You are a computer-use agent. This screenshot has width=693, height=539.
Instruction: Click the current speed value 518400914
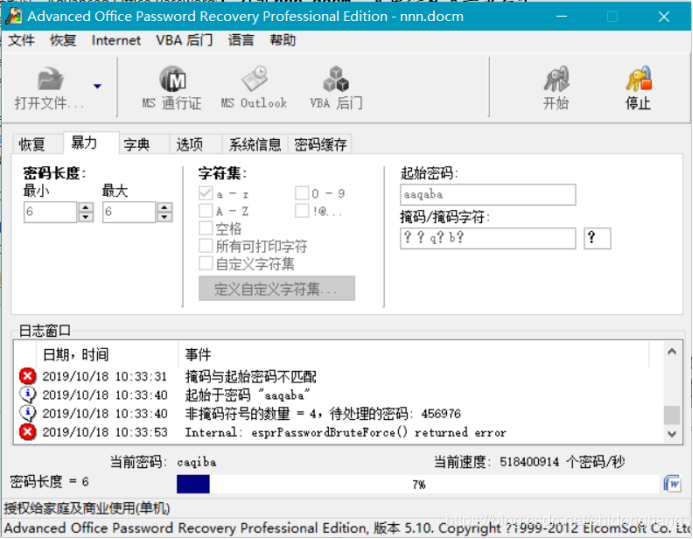529,462
